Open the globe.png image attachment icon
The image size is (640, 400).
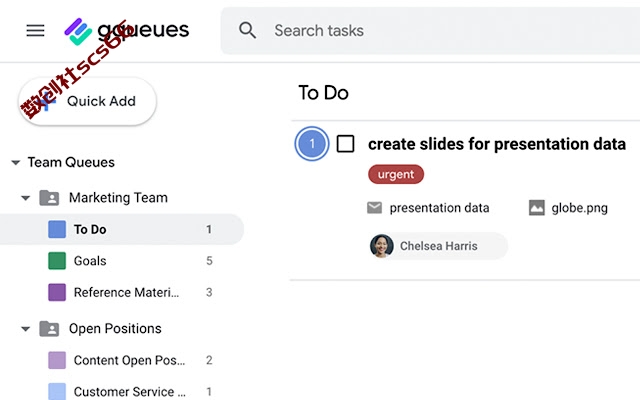click(537, 208)
